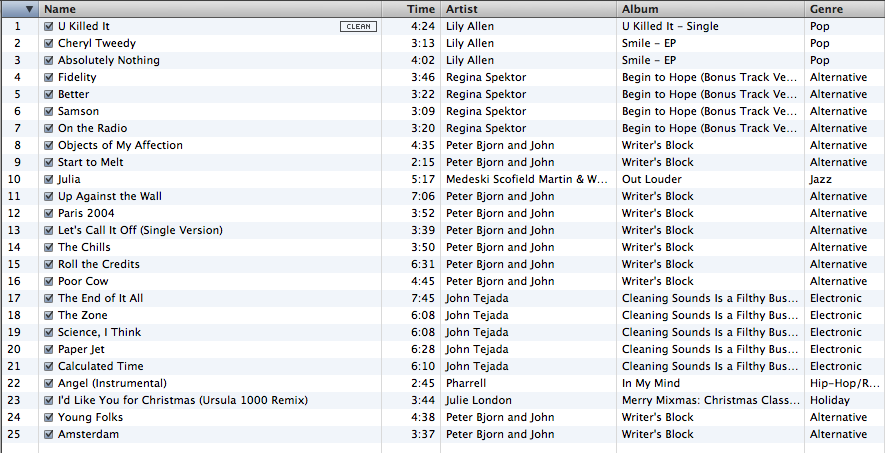Viewport: 885px width, 453px height.
Task: Click the CLEAN badge on U Killed It
Action: 358,27
